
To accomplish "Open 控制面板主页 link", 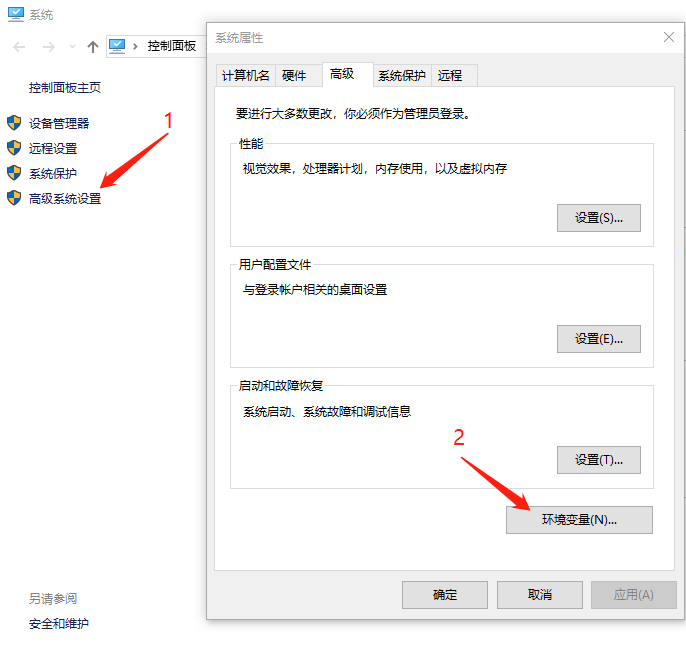I will point(65,88).
